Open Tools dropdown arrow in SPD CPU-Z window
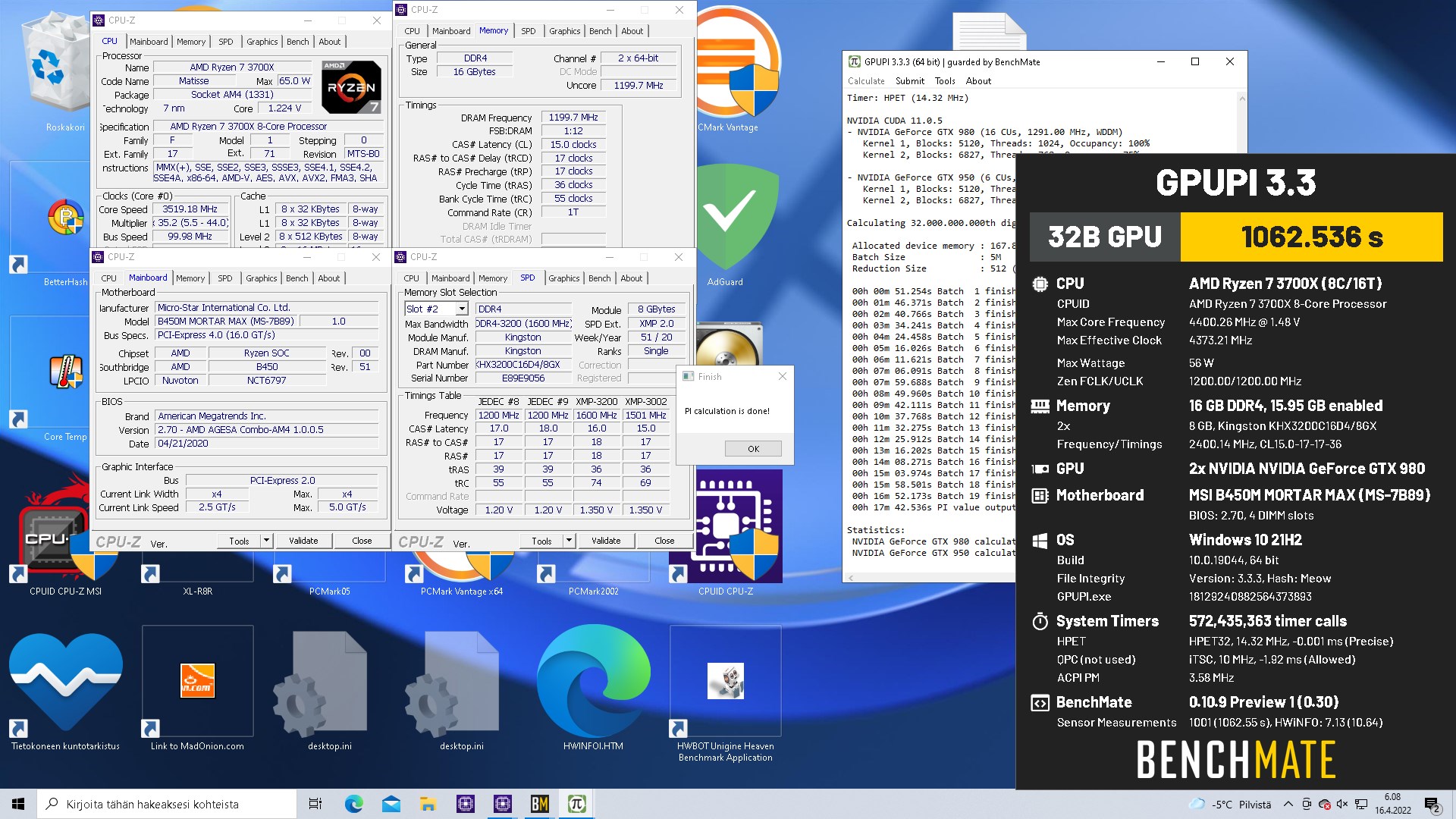 (569, 541)
